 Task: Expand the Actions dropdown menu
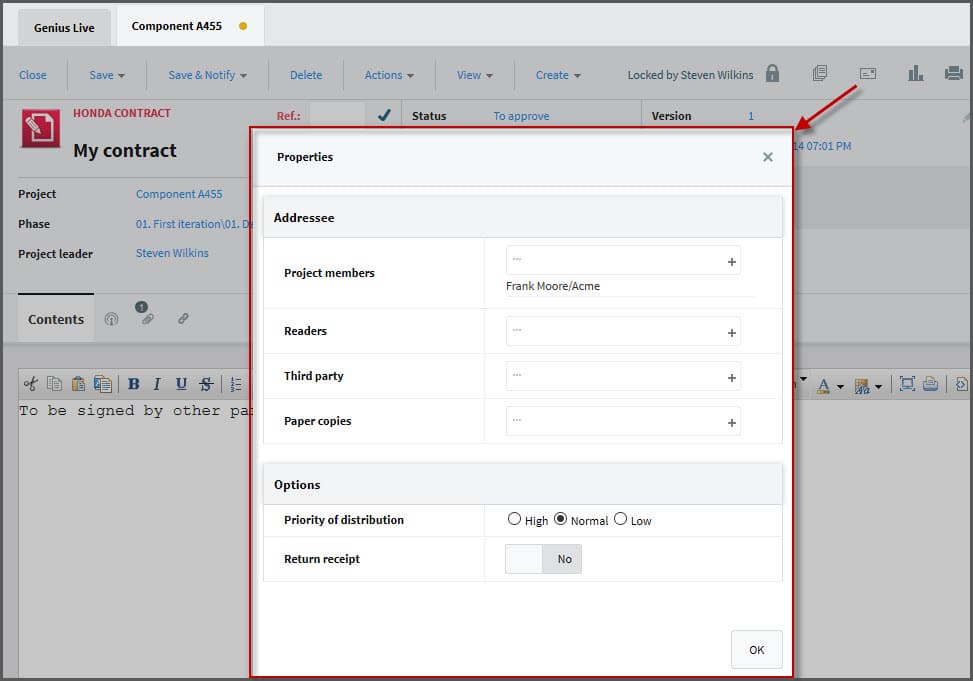coord(389,75)
